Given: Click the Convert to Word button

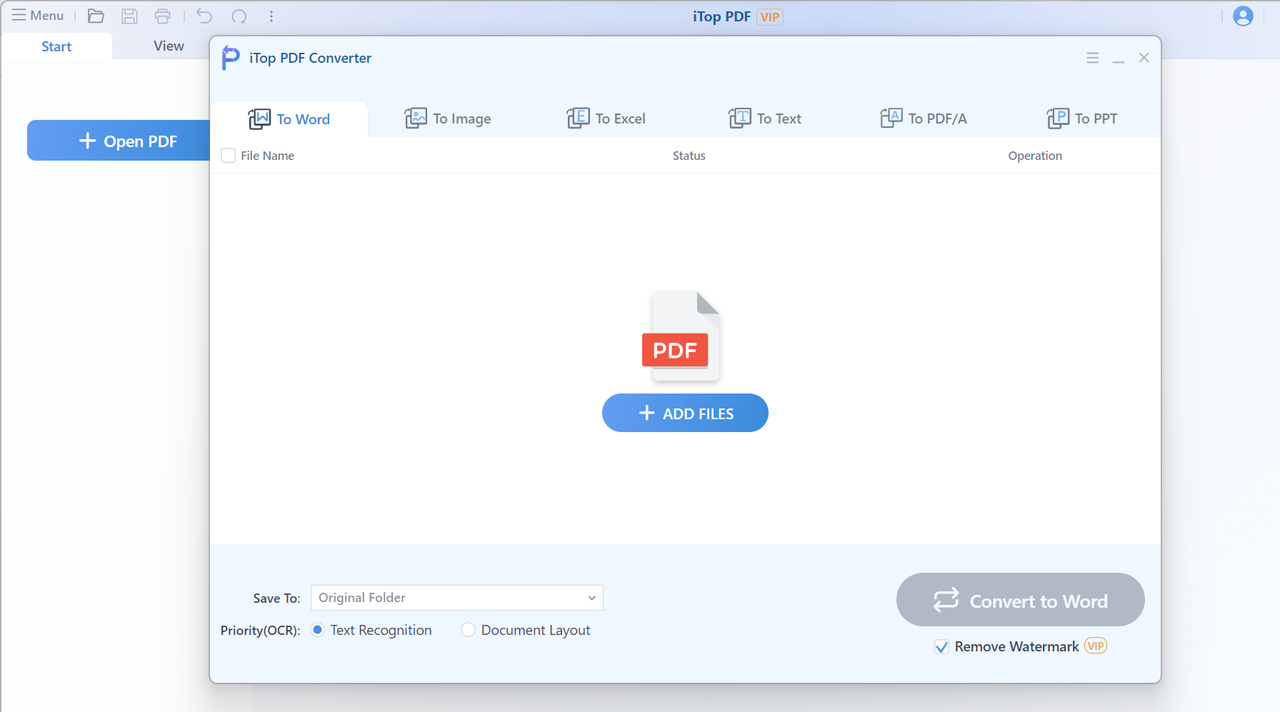Looking at the screenshot, I should tap(1020, 600).
